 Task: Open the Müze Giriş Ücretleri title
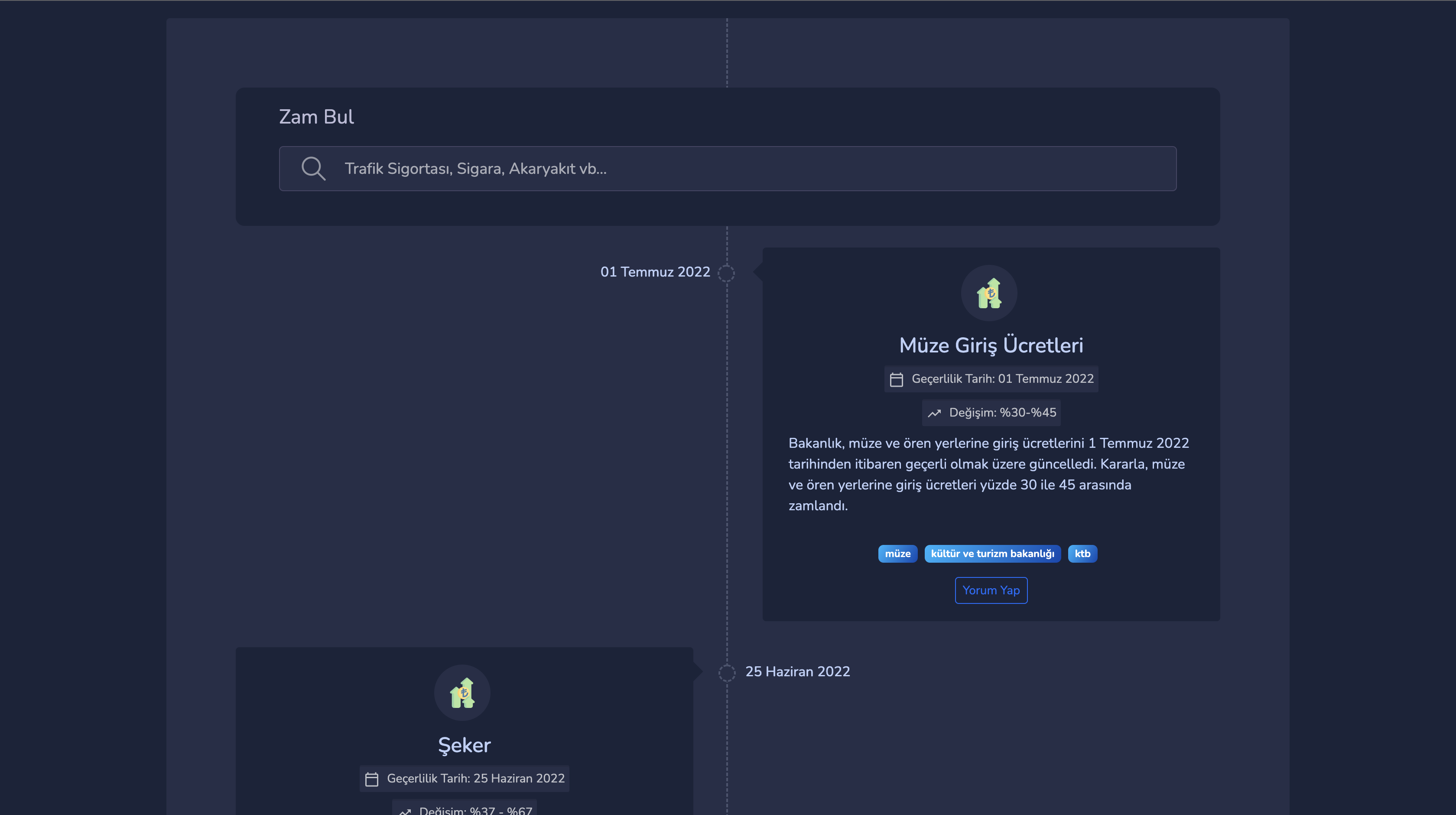tap(991, 345)
